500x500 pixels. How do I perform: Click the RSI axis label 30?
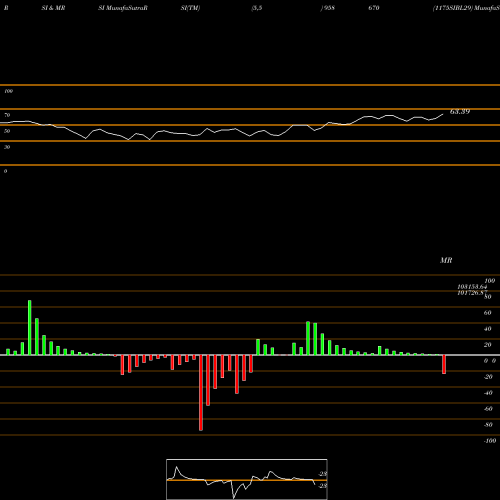click(7, 147)
